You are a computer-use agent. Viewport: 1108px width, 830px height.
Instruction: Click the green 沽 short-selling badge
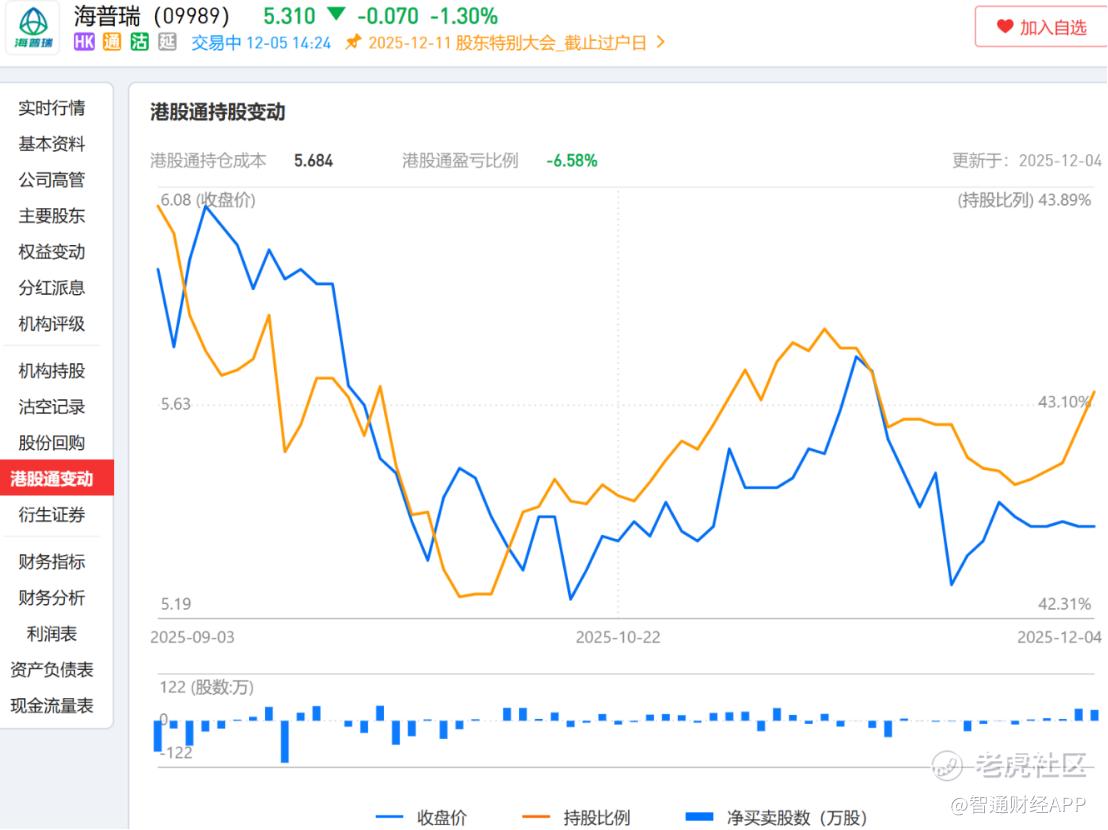(140, 42)
